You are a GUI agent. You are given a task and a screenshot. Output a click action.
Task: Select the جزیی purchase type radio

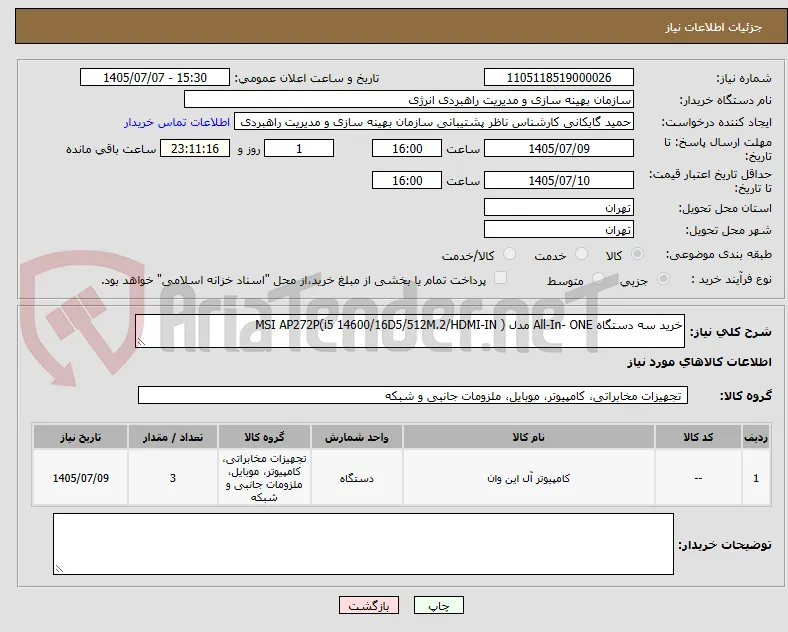pyautogui.click(x=663, y=279)
